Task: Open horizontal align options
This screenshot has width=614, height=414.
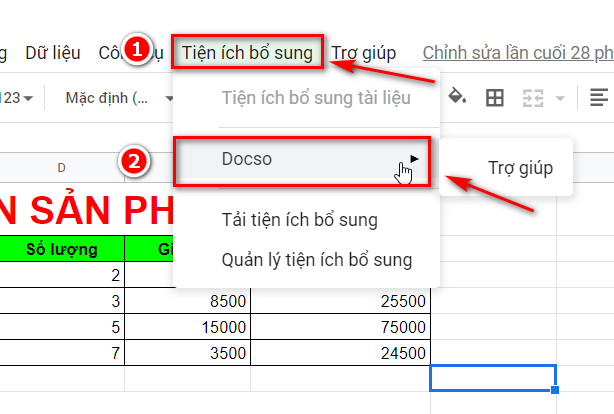Action: pos(599,98)
